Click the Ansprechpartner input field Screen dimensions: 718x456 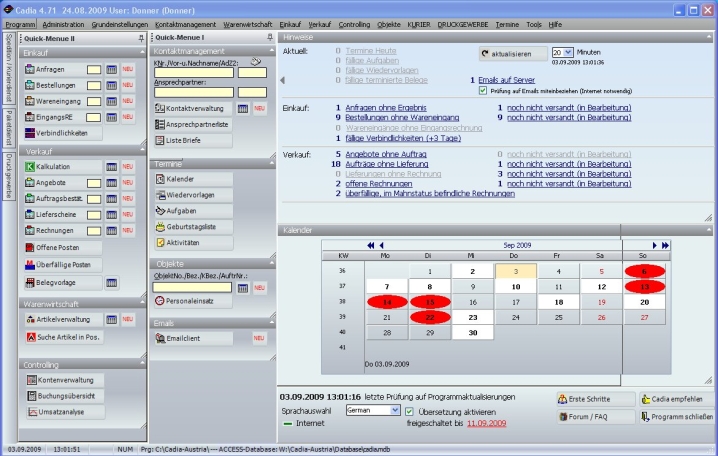point(193,92)
